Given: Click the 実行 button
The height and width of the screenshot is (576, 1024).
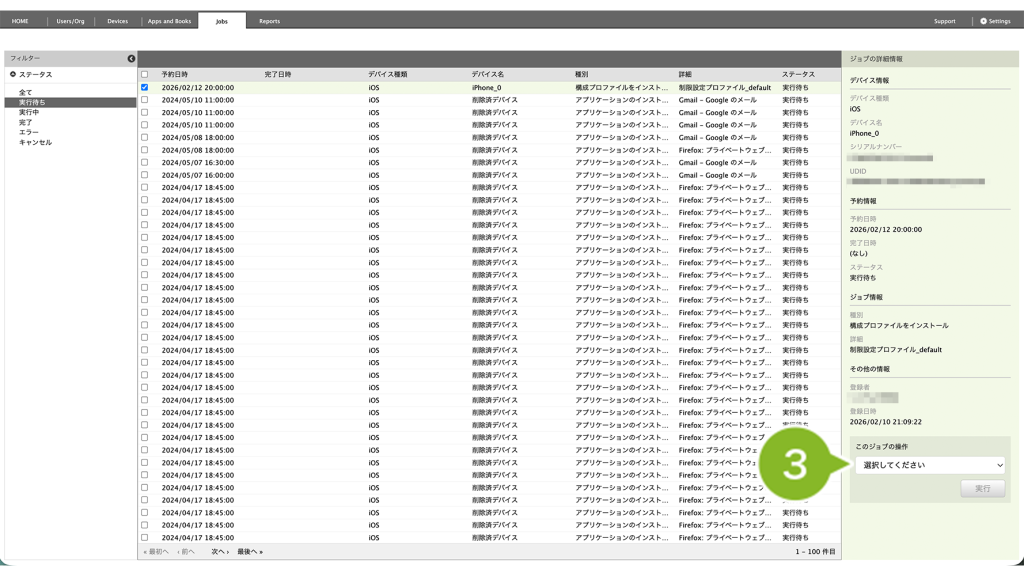Looking at the screenshot, I should pos(982,489).
